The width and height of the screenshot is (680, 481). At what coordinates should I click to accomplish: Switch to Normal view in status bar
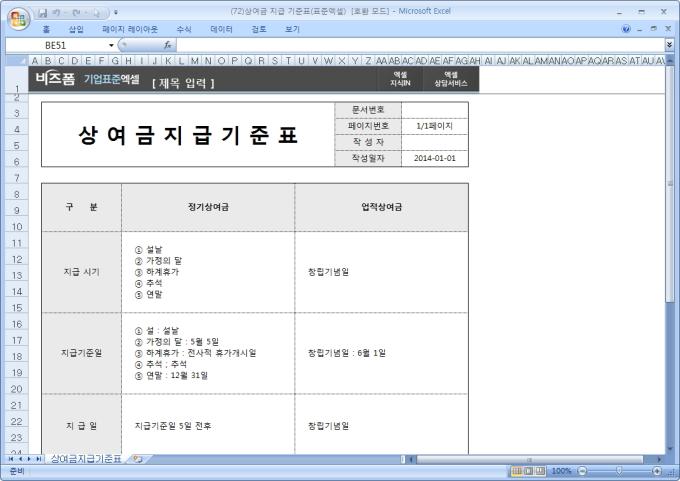(x=516, y=471)
